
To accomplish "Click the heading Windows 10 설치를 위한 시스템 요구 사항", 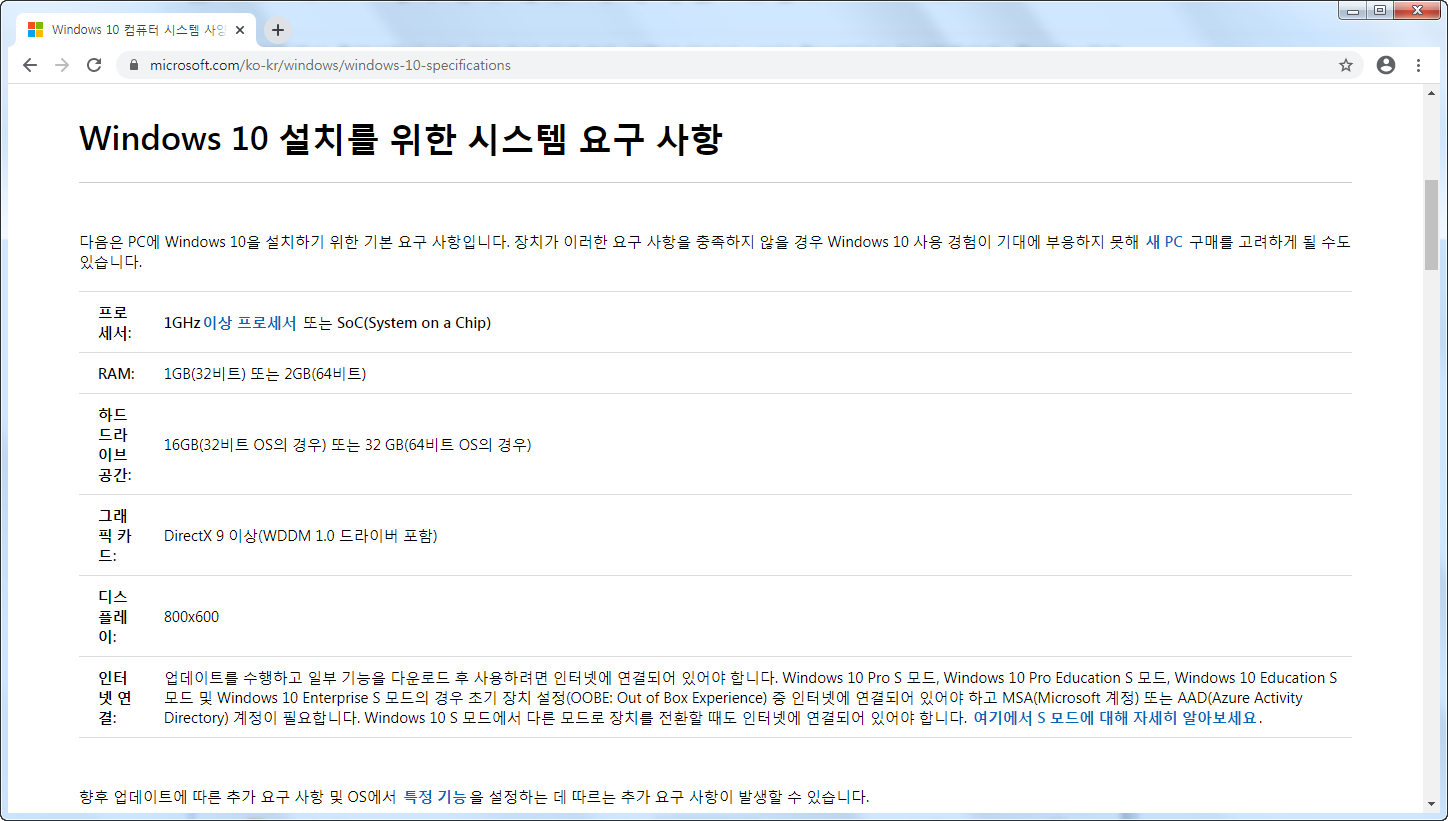I will point(400,138).
